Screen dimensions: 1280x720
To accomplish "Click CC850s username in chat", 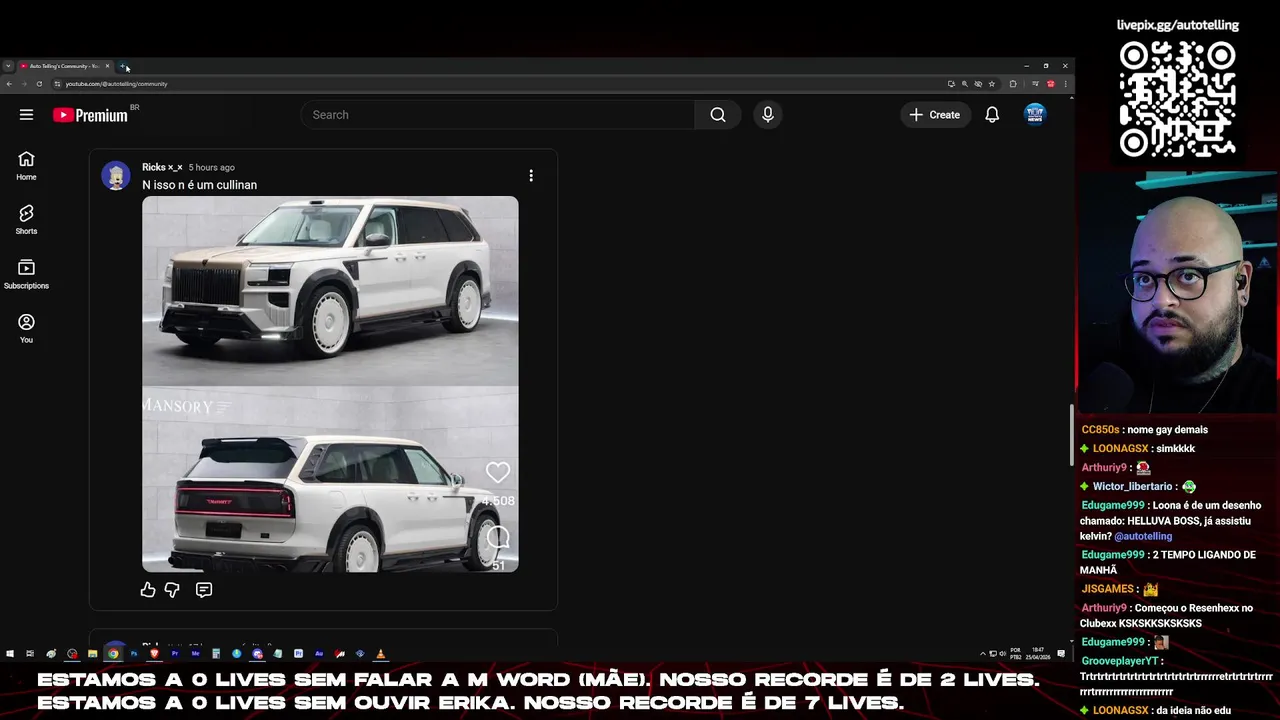I will (1100, 430).
